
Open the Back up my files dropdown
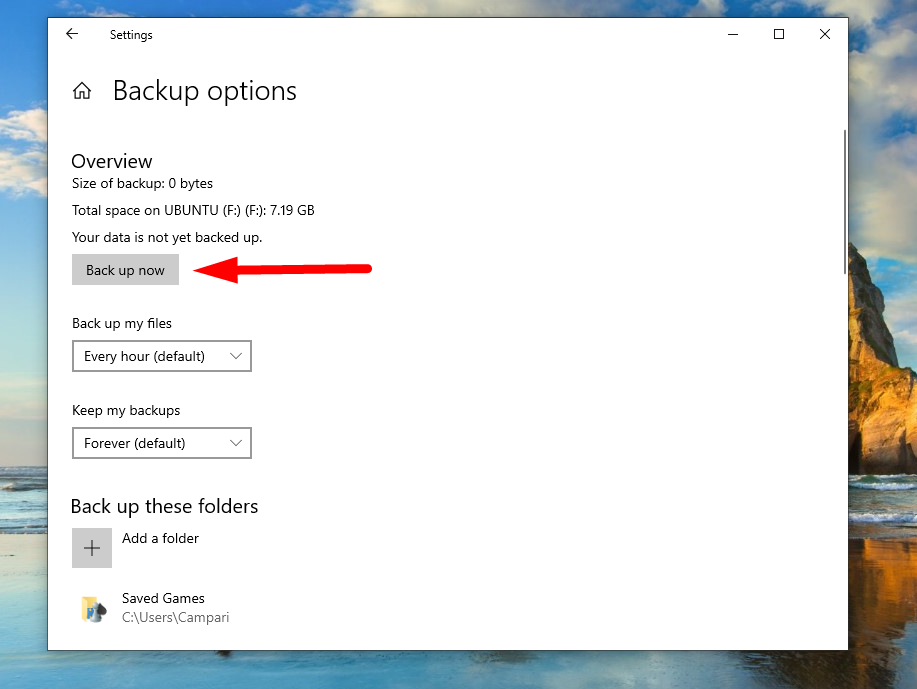click(161, 356)
